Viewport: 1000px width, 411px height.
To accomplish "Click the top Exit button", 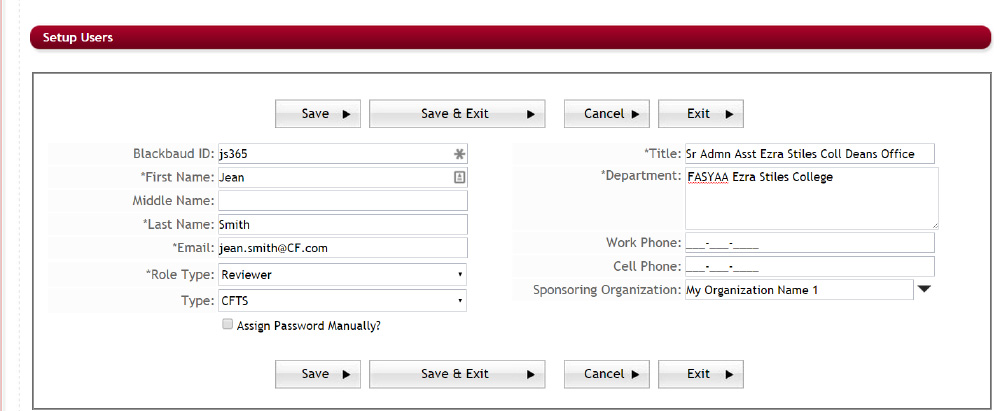I will [x=700, y=114].
